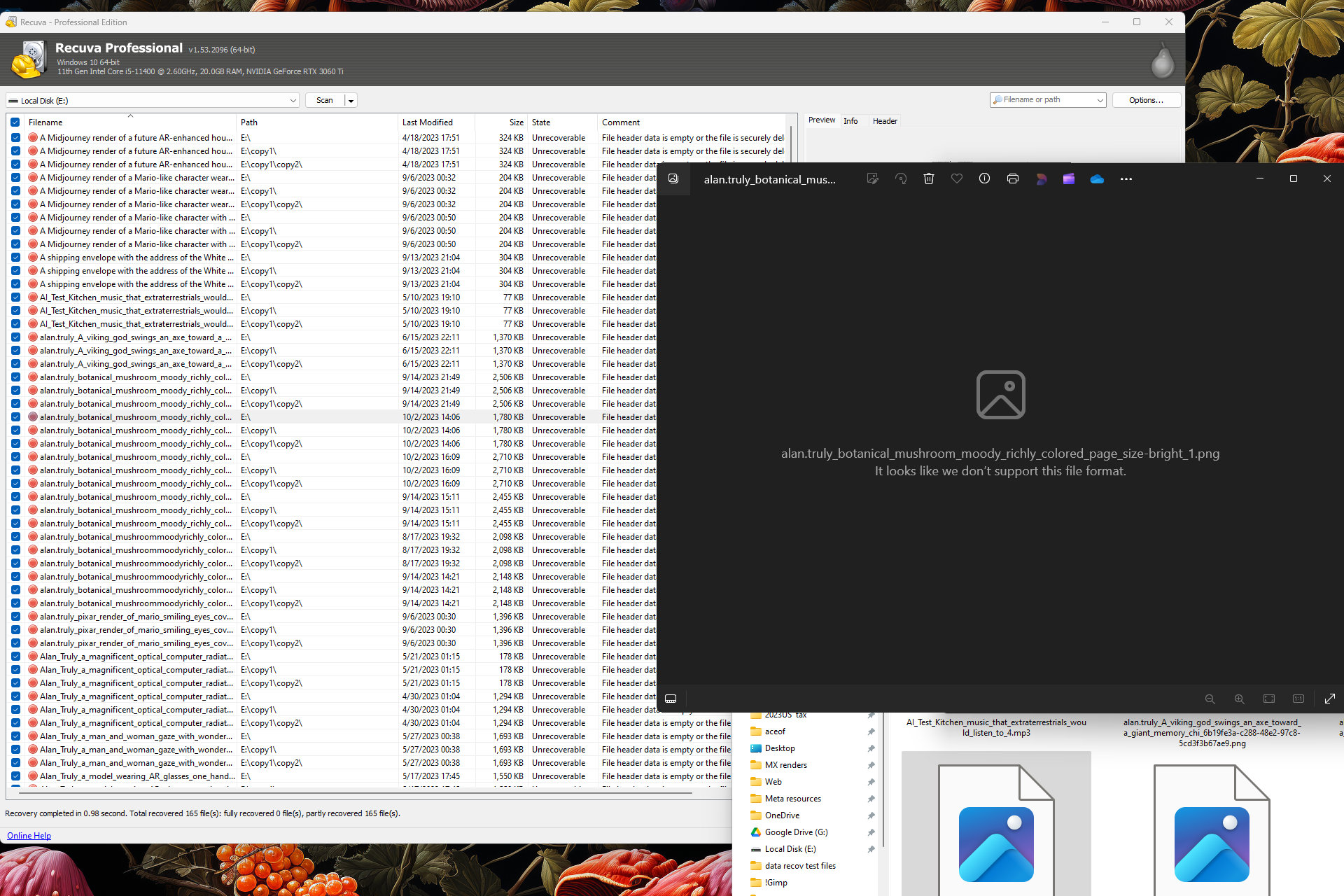Screen dimensions: 1344x896
Task: Toggle checkbox for AI_Test_Kitchen_music file row
Action: point(17,298)
